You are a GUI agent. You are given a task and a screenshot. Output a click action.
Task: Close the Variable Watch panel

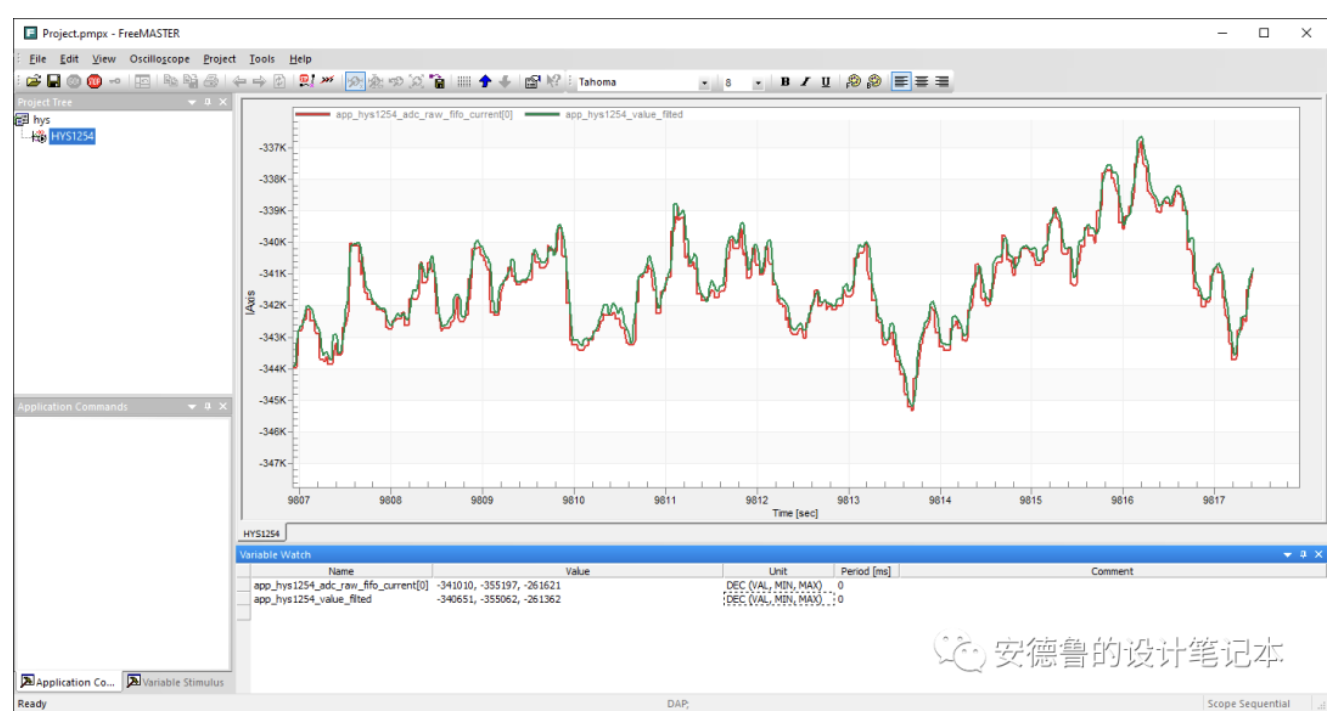[1319, 554]
